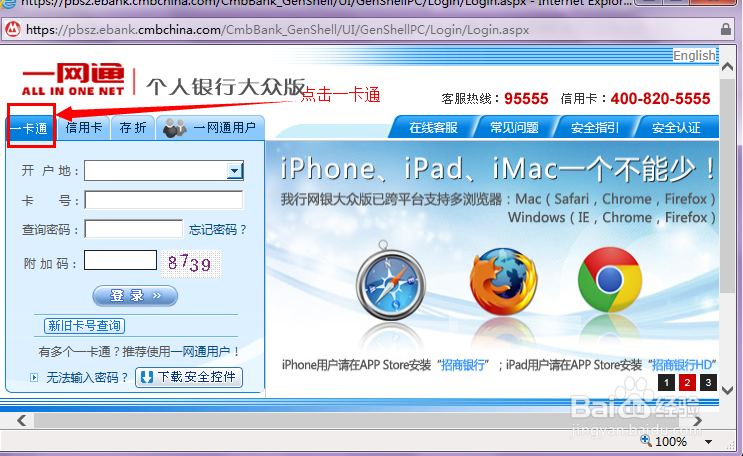Click the horizontal scrollbar right arrow

(x=697, y=420)
